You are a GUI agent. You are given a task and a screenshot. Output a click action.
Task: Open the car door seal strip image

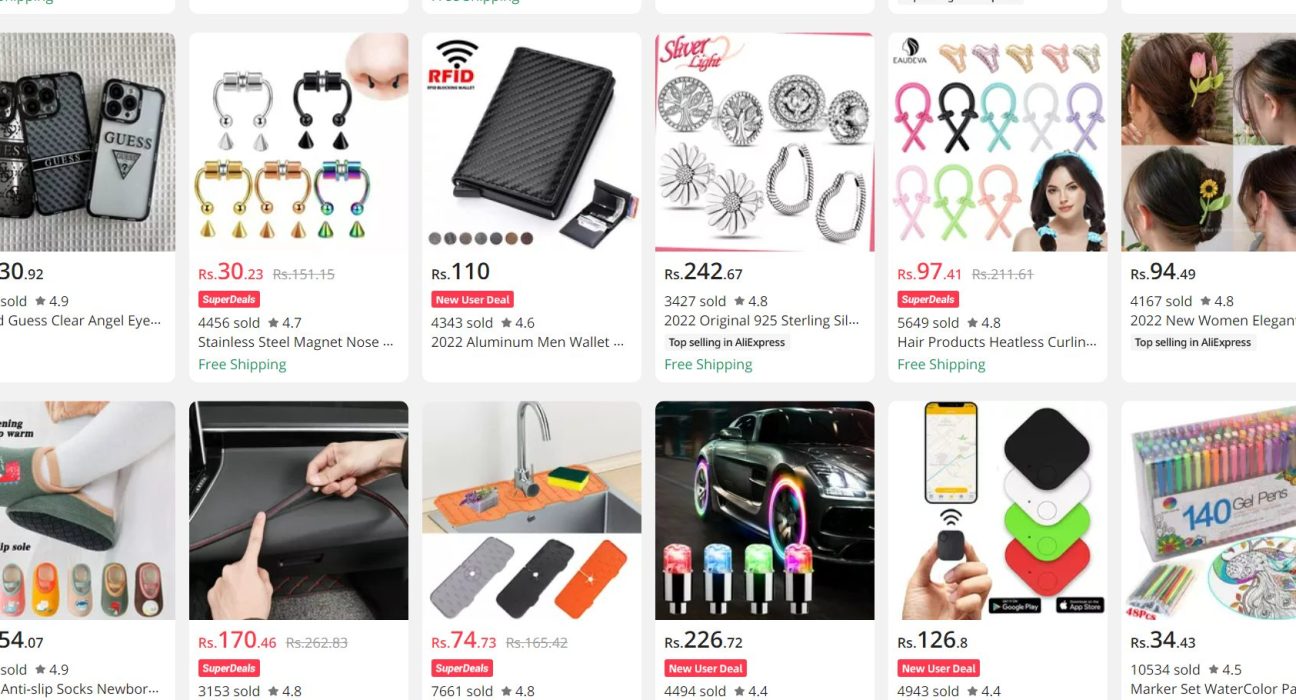click(299, 511)
